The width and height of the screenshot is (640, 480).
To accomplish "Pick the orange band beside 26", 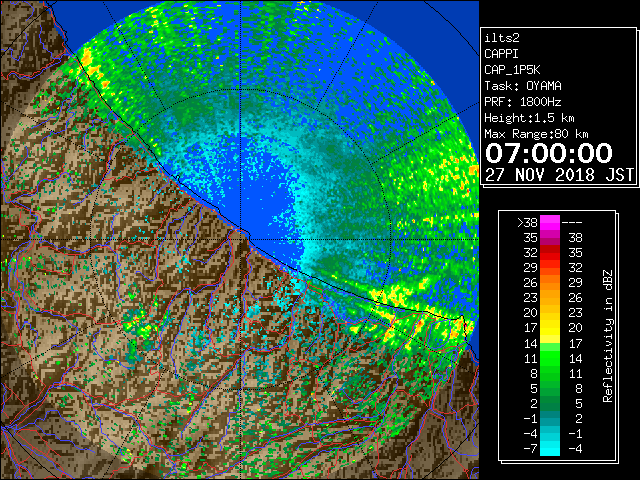I will coord(550,283).
